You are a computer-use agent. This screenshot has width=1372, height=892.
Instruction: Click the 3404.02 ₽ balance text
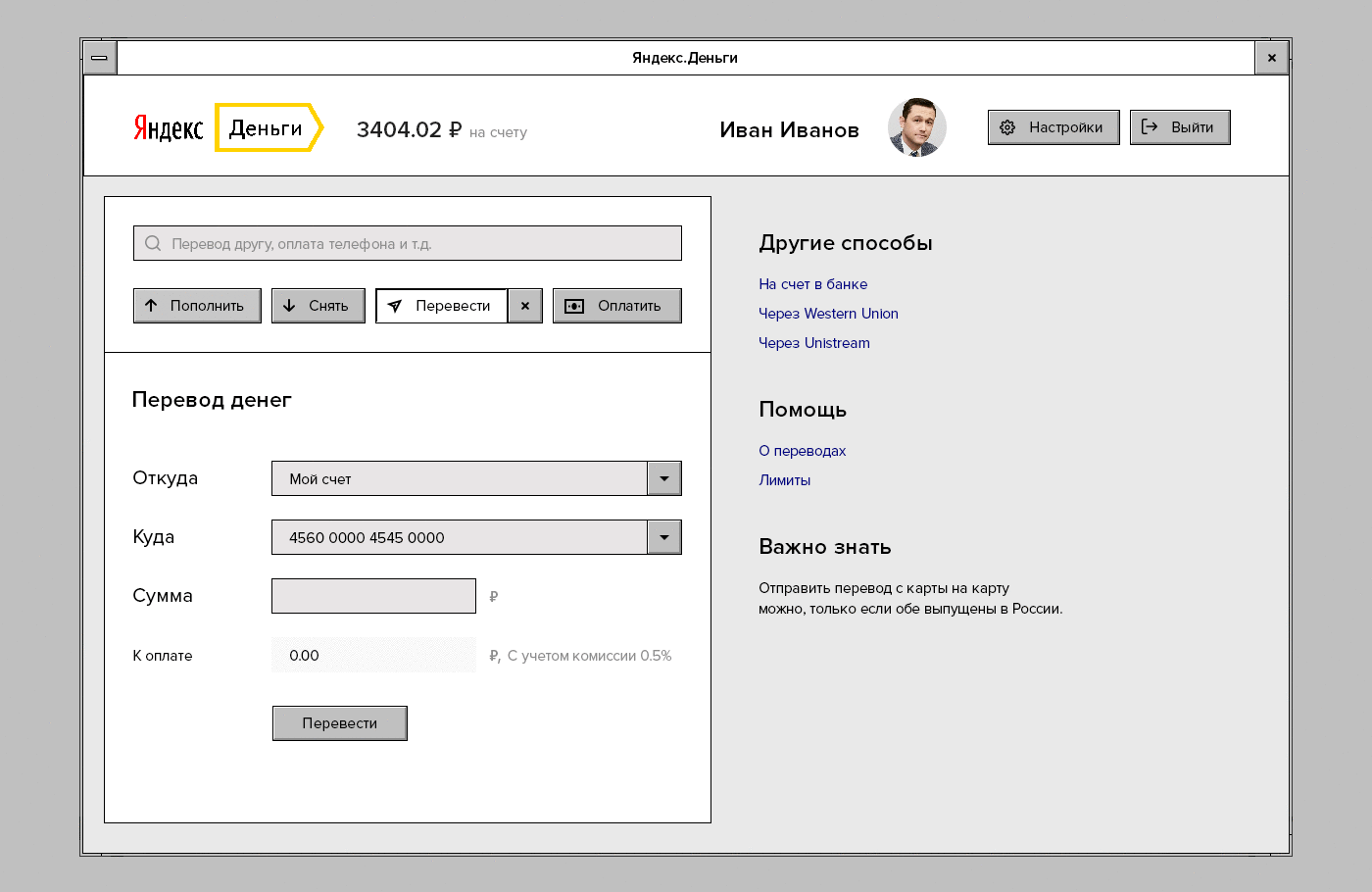409,129
